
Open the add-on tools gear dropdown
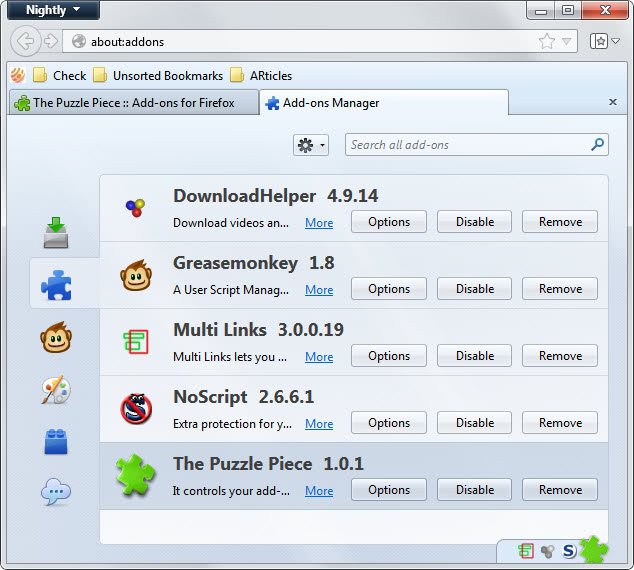click(311, 145)
